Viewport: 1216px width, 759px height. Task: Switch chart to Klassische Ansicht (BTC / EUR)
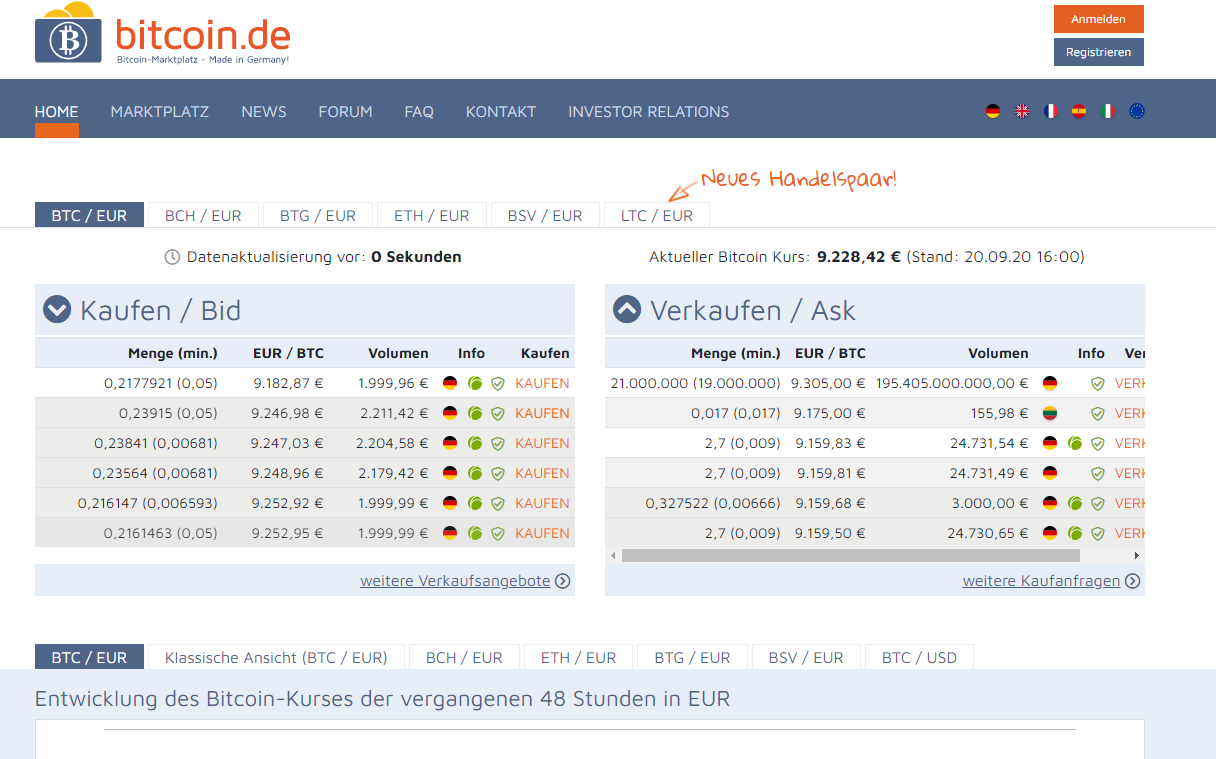pos(276,657)
